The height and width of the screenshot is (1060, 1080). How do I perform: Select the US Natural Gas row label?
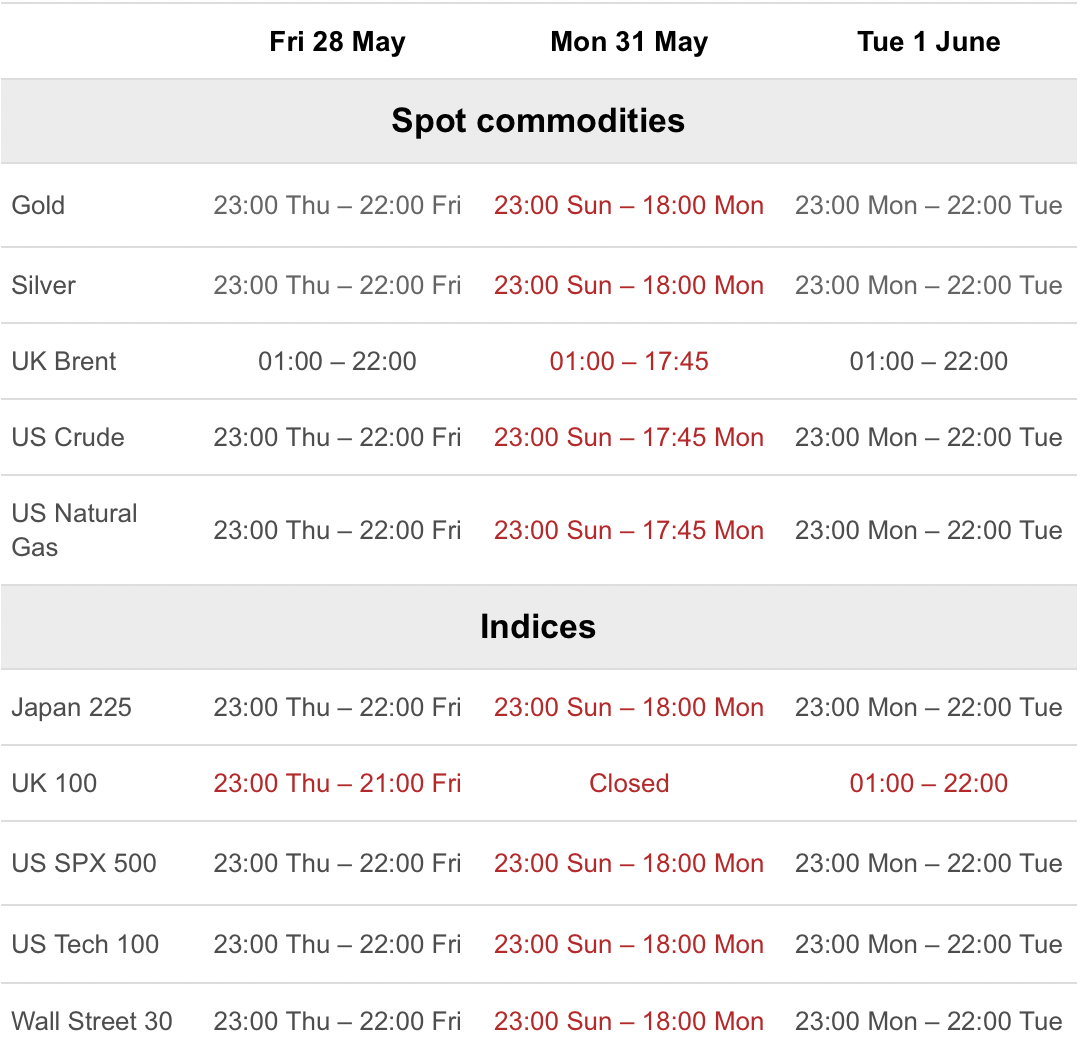point(74,530)
